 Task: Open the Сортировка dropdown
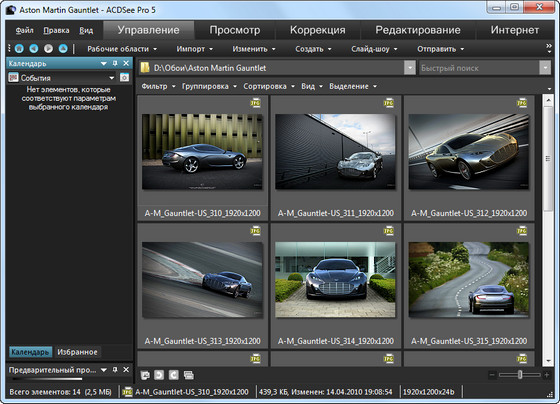tap(269, 86)
